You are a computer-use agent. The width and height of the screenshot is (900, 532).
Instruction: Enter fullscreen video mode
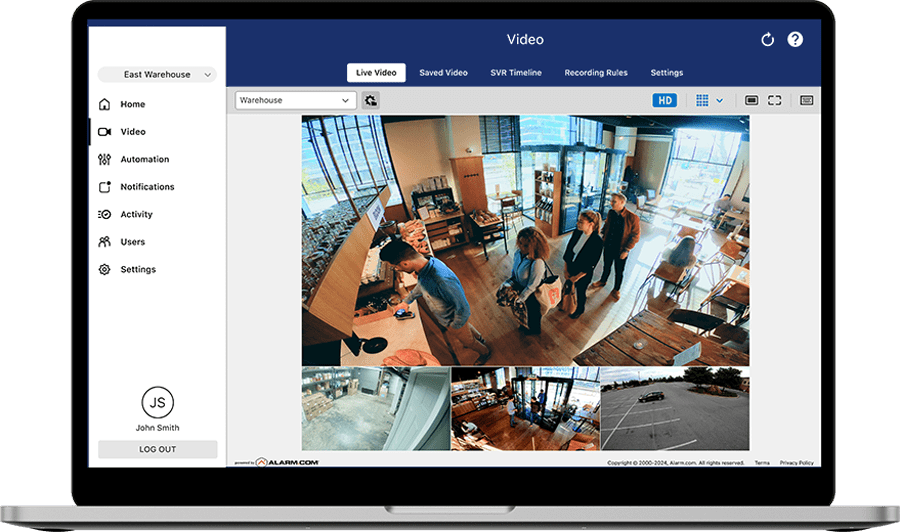(775, 100)
